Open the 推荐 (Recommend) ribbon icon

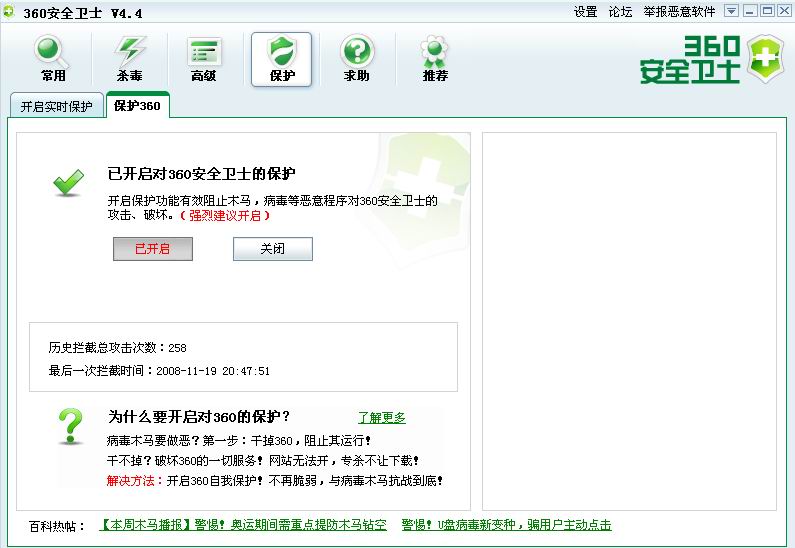[435, 58]
